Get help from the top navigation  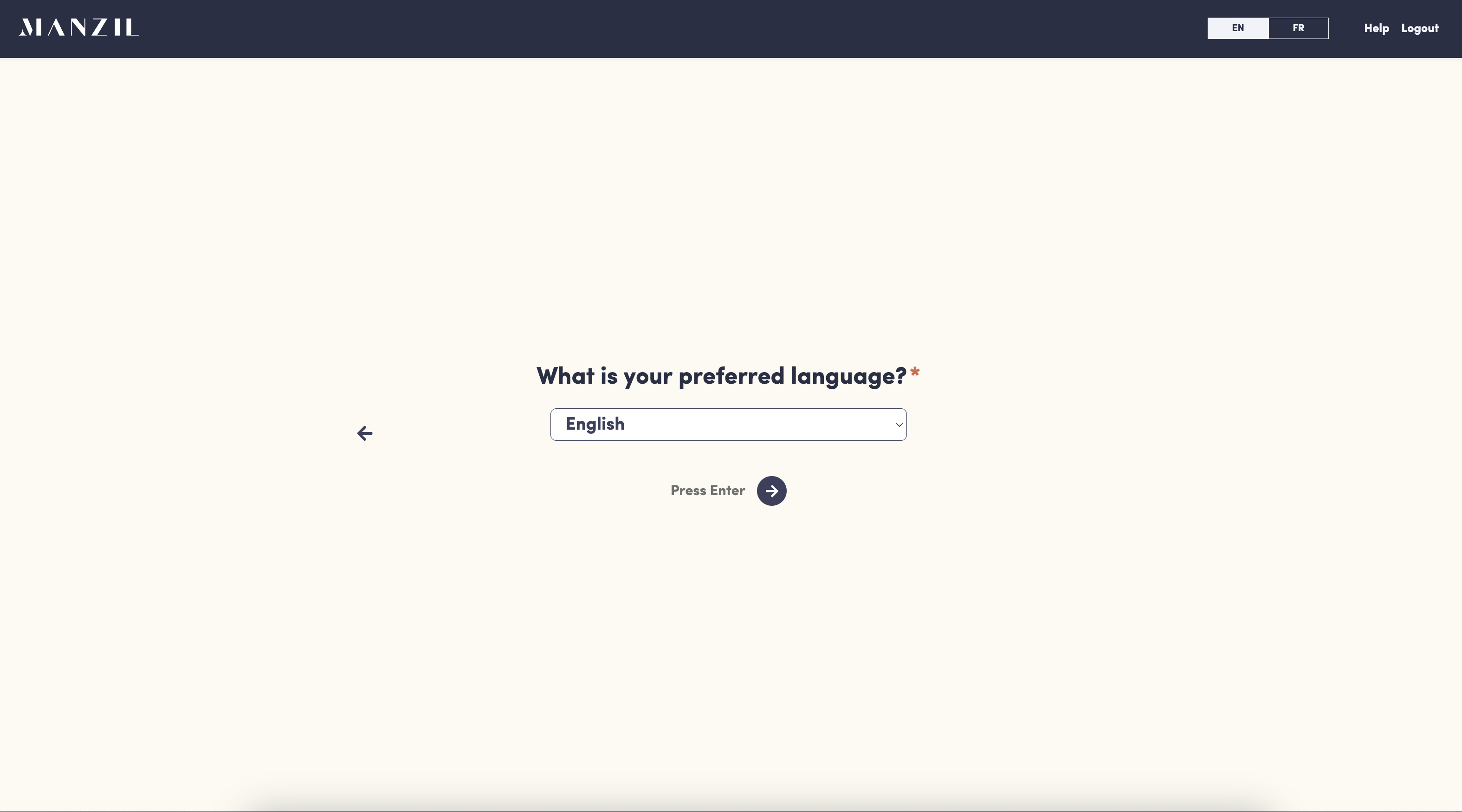tap(1376, 28)
